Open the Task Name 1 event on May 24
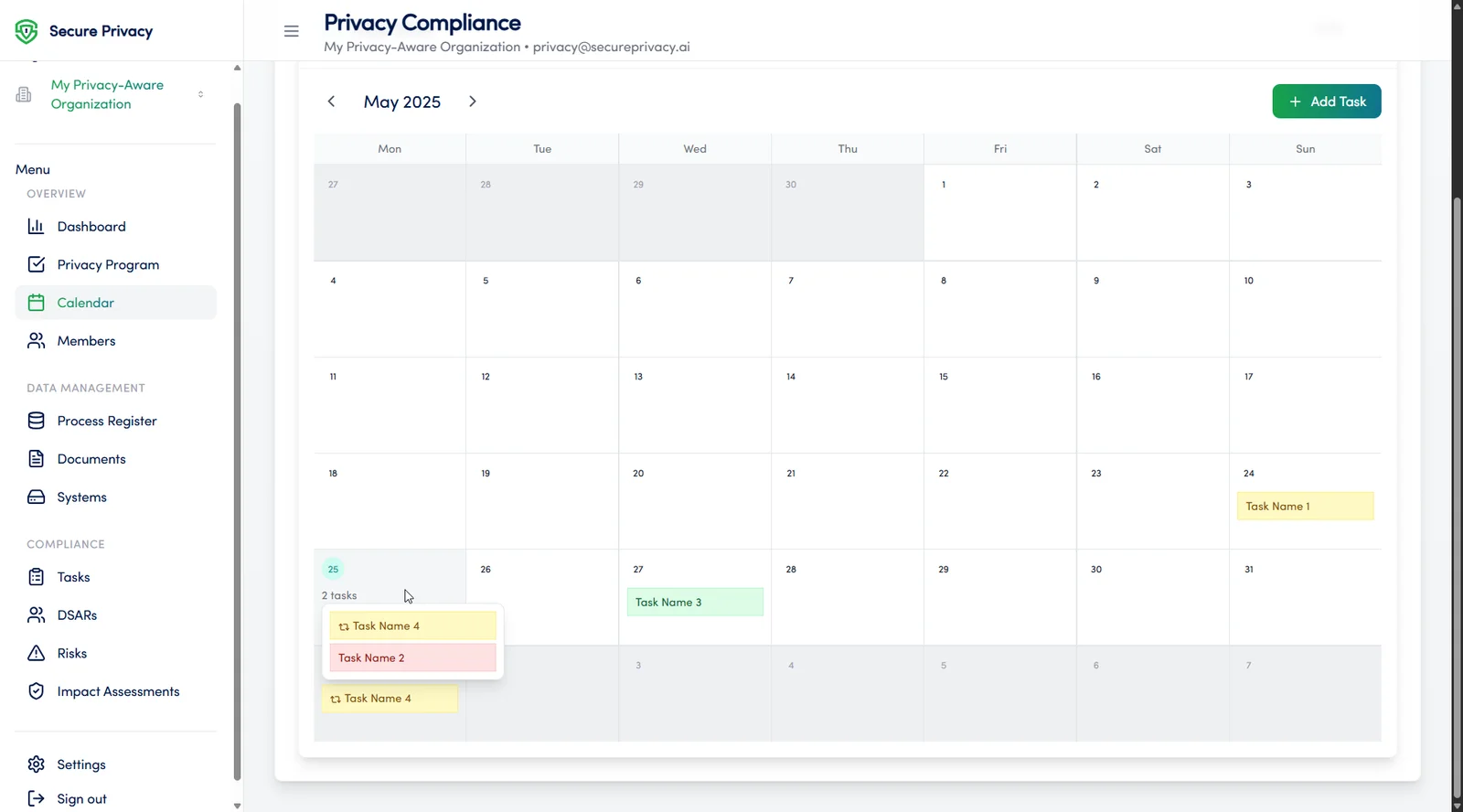Image resolution: width=1463 pixels, height=812 pixels. click(1305, 506)
